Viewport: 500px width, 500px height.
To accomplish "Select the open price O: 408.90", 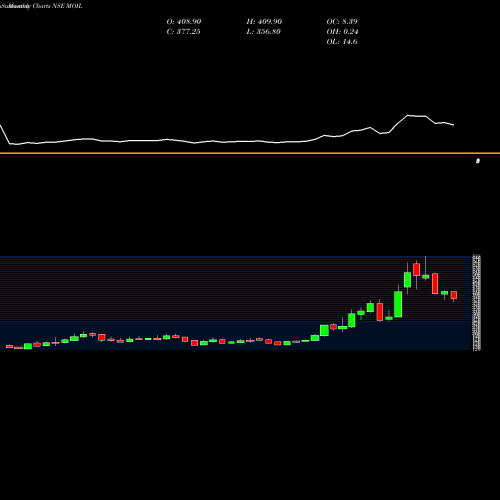I will (x=184, y=22).
